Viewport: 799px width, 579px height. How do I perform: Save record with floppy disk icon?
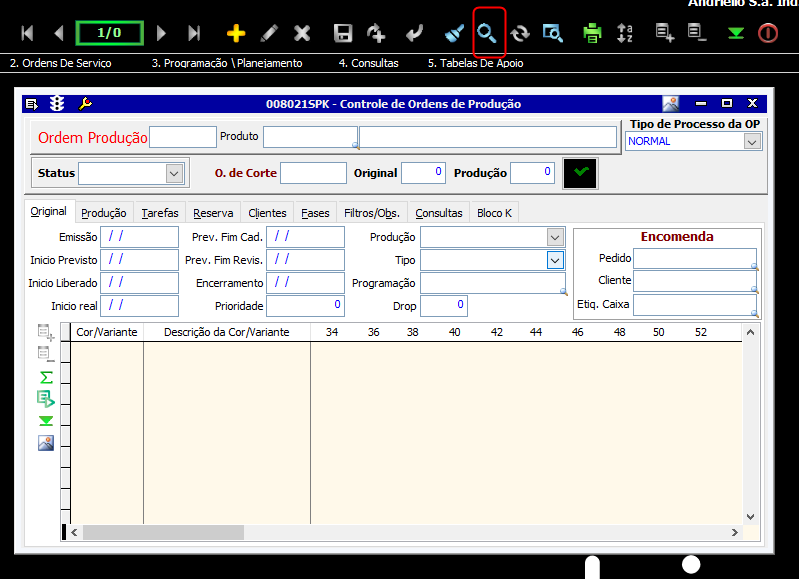[343, 33]
